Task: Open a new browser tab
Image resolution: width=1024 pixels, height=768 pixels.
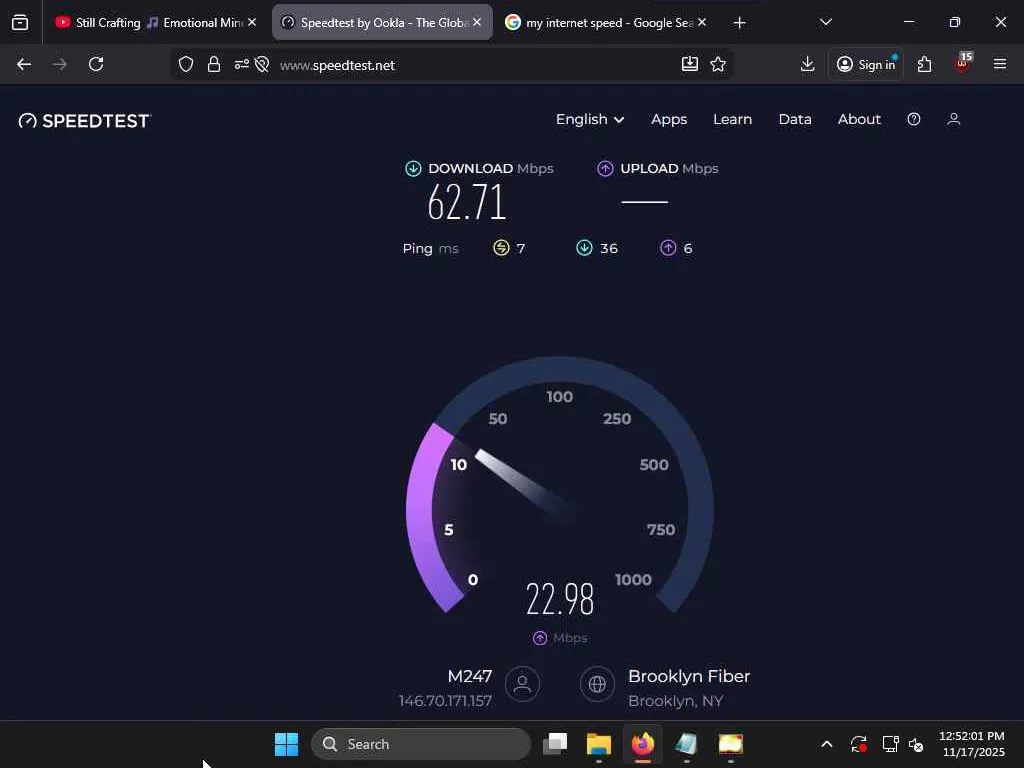Action: click(739, 23)
